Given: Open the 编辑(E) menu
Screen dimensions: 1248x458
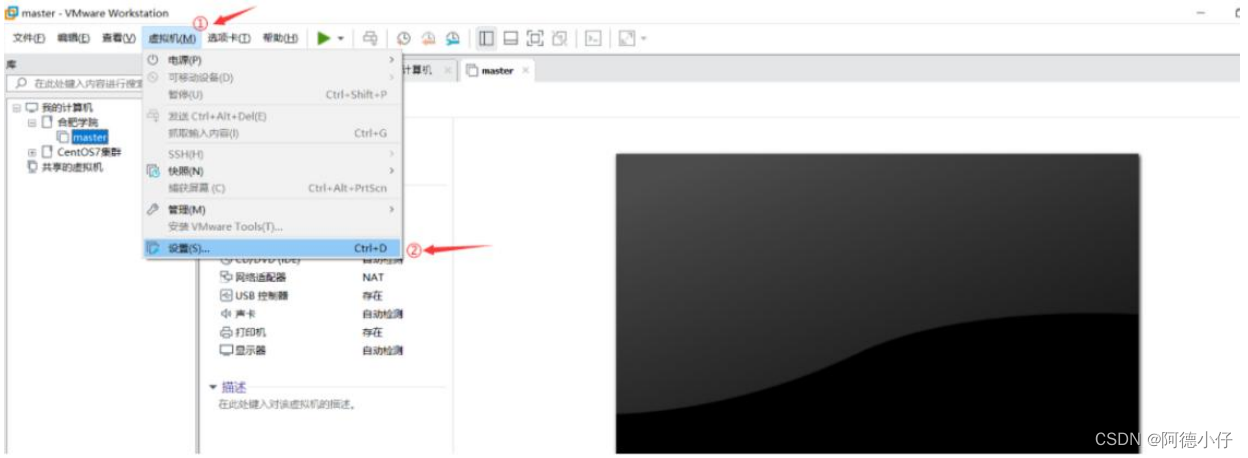Looking at the screenshot, I should tap(73, 38).
